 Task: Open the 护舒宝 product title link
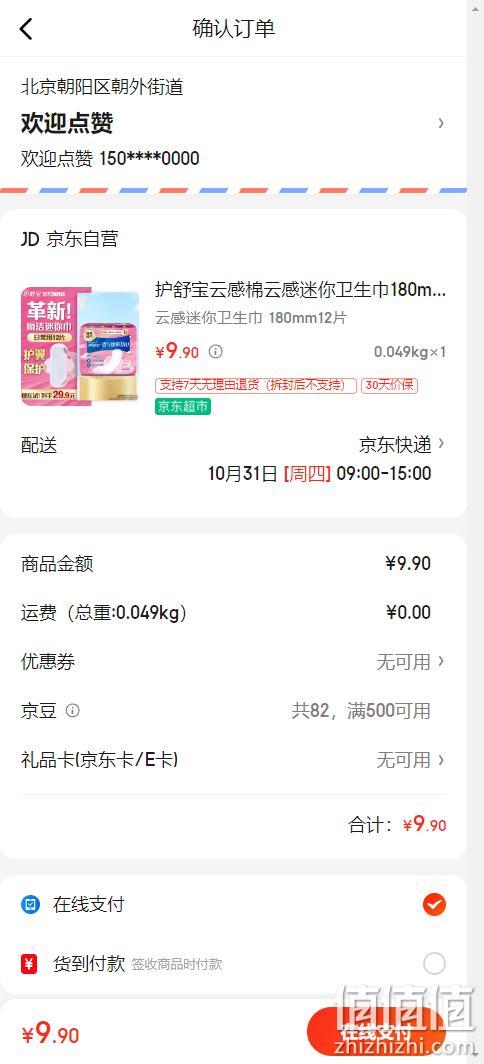[x=301, y=290]
